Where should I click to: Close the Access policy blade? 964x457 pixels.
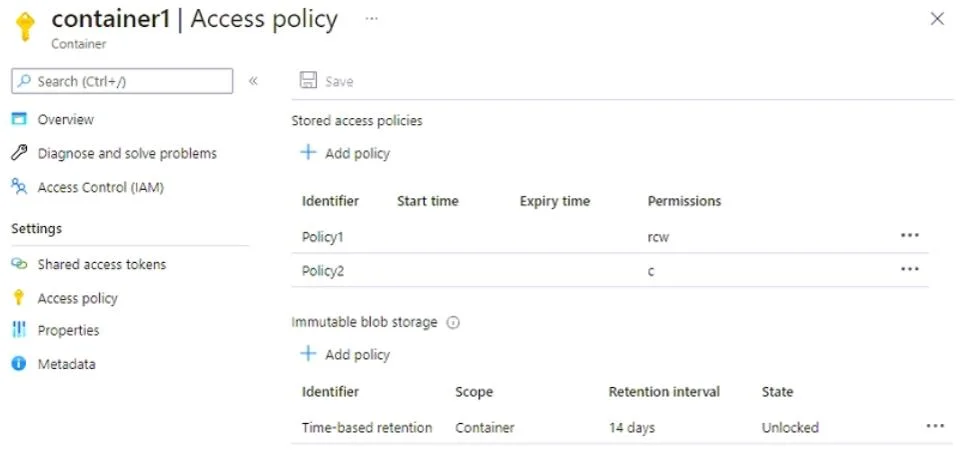coord(937,19)
